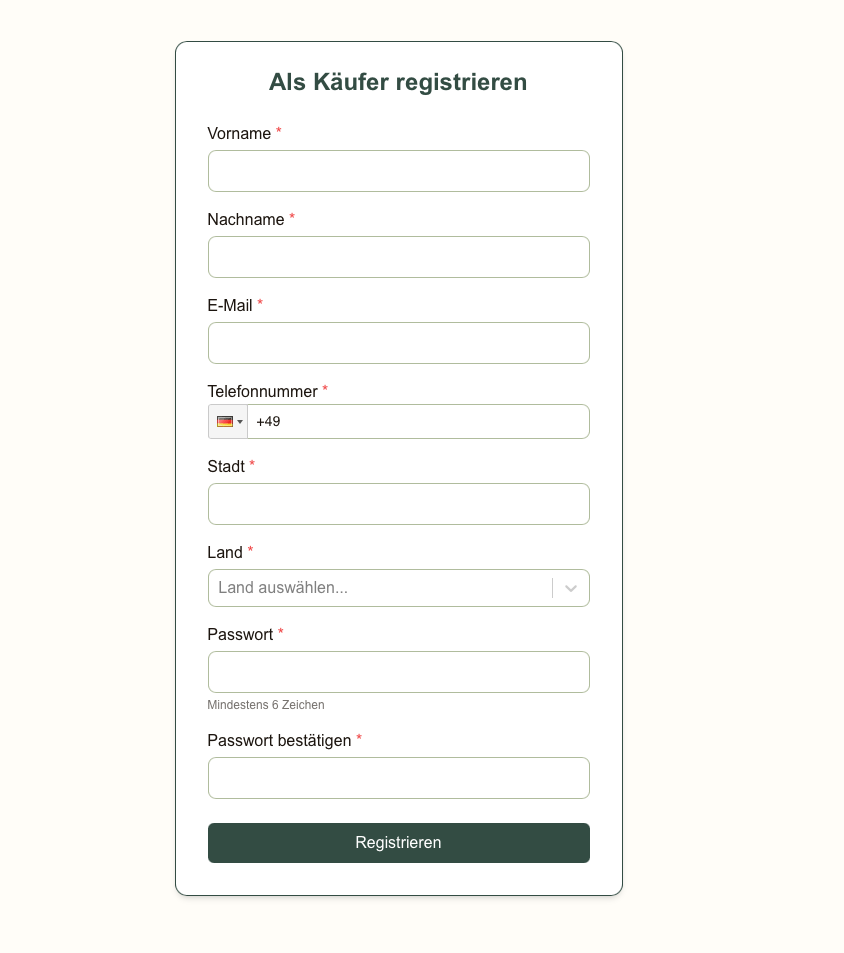The height and width of the screenshot is (953, 844).
Task: Focus the Passwort bestätigen input field
Action: (x=398, y=778)
